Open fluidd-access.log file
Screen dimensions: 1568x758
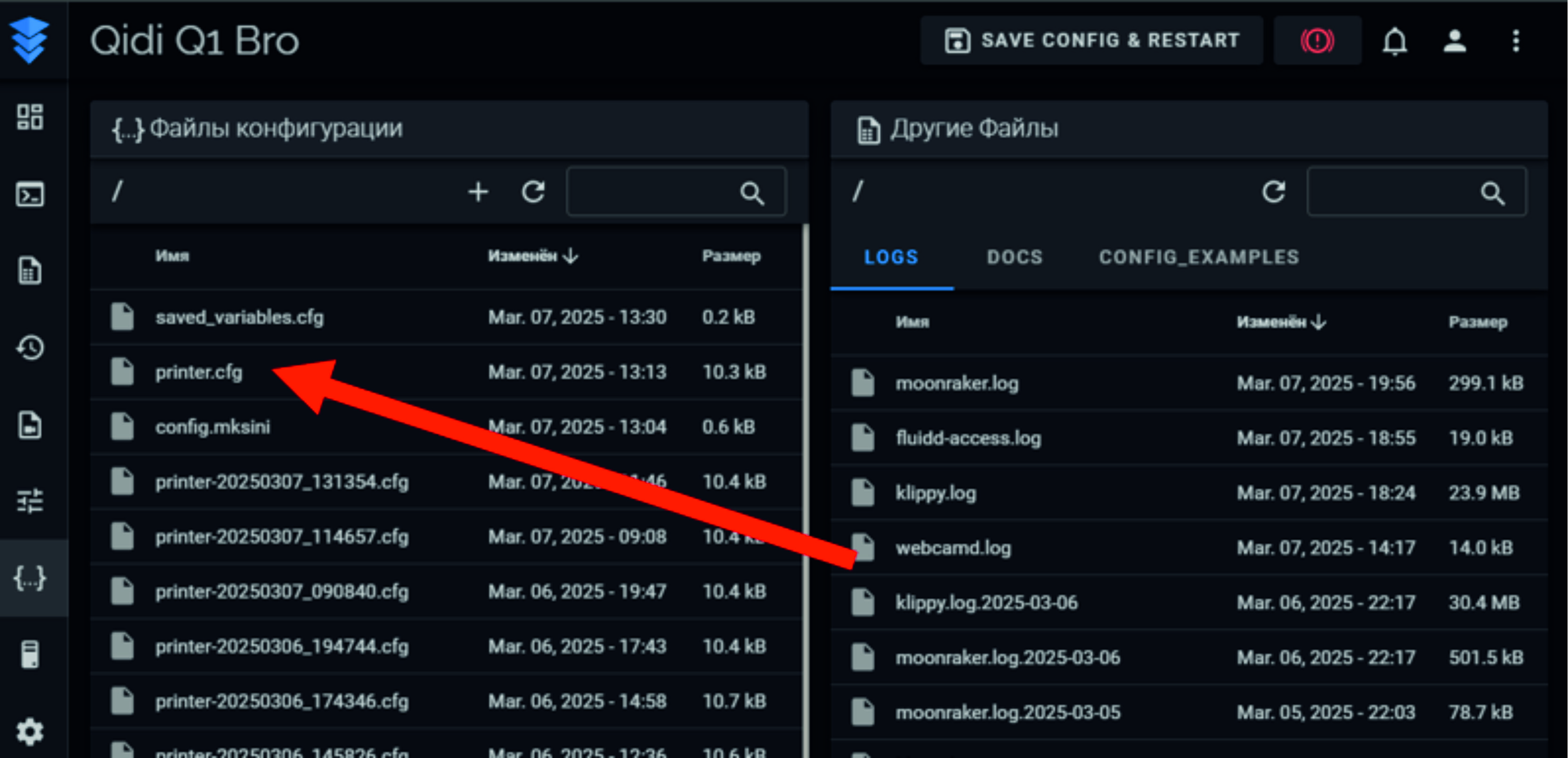tap(969, 437)
